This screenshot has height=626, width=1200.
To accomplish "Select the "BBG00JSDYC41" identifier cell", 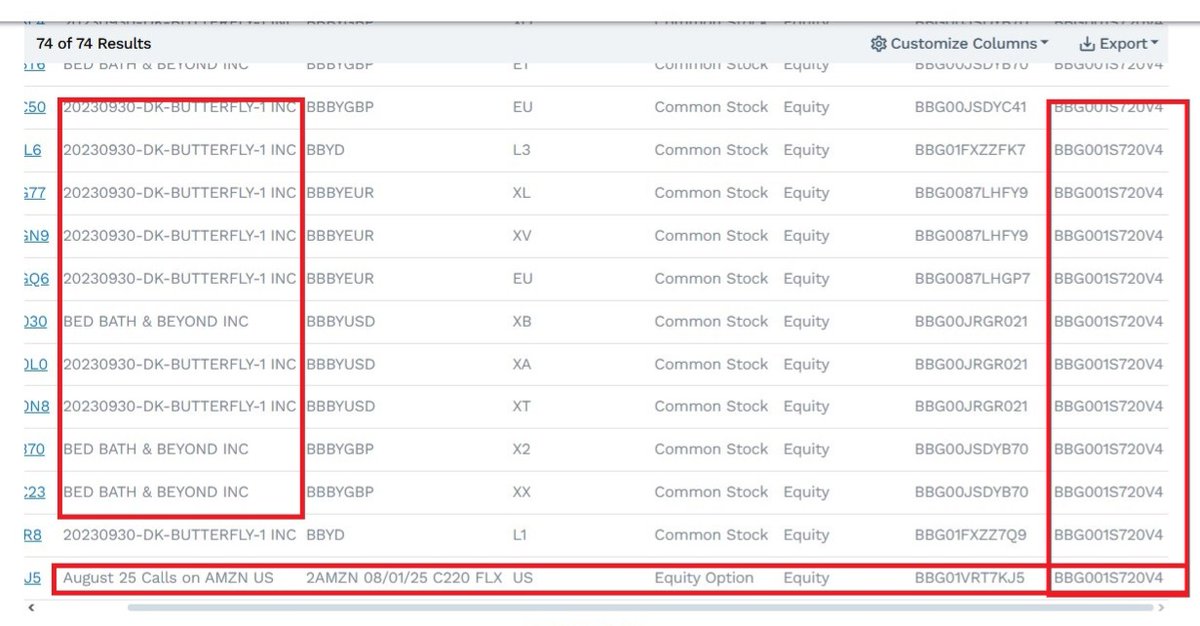I will click(970, 107).
